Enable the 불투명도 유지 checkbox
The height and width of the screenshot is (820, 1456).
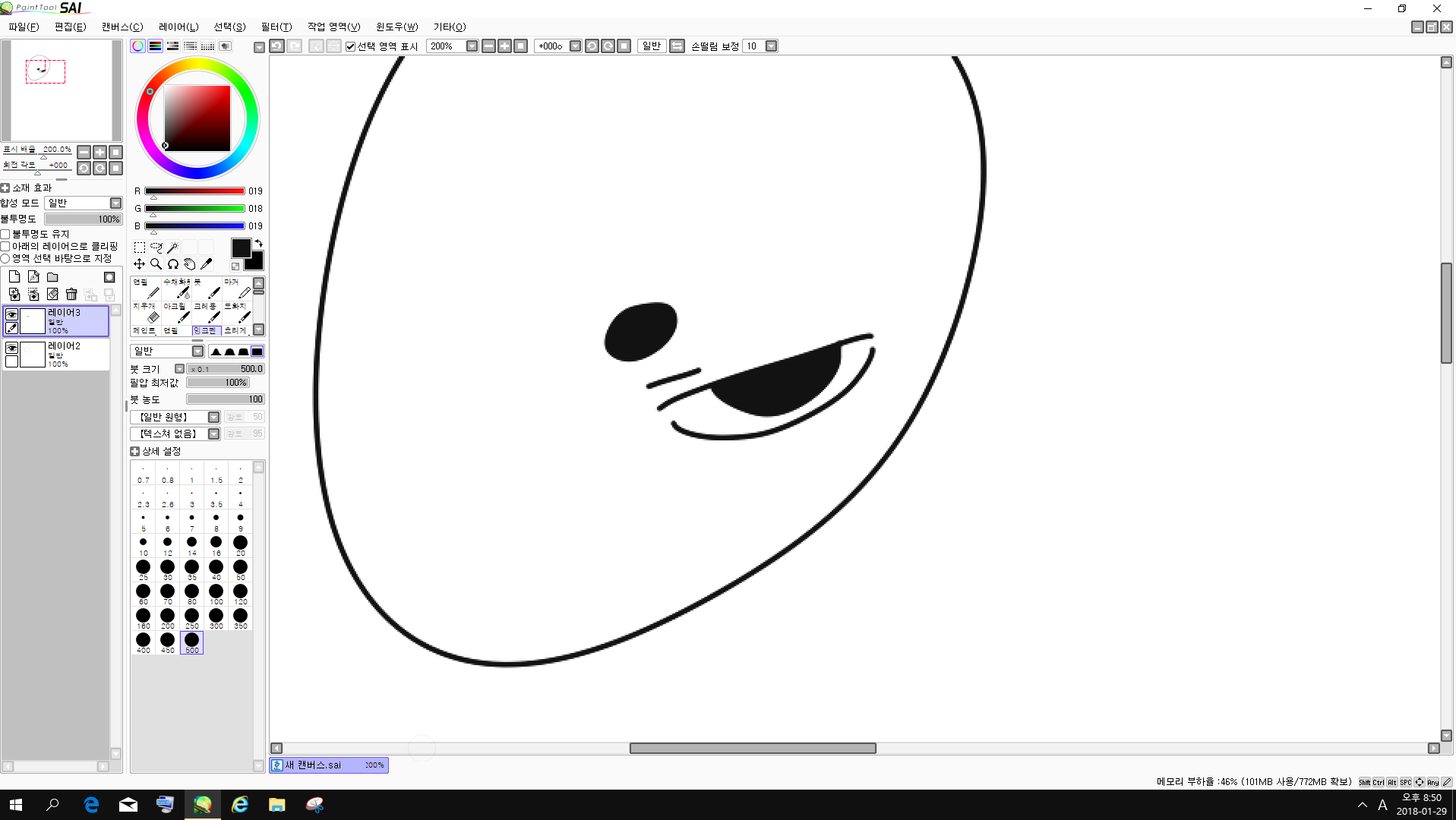click(5, 234)
